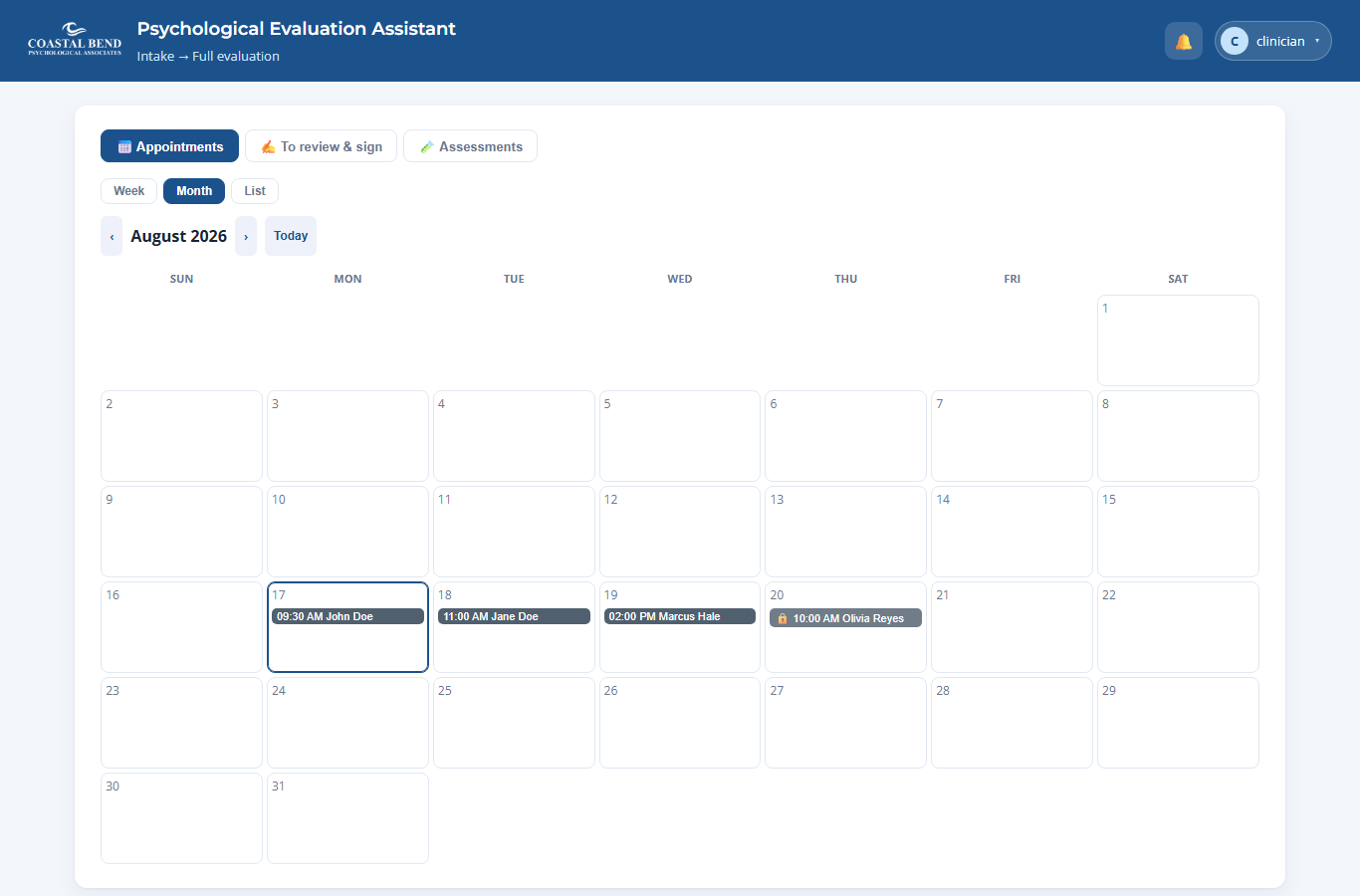Screen dimensions: 1360x896
Task: Open 02:00 PM Marcus Hale appointment
Action: [680, 616]
